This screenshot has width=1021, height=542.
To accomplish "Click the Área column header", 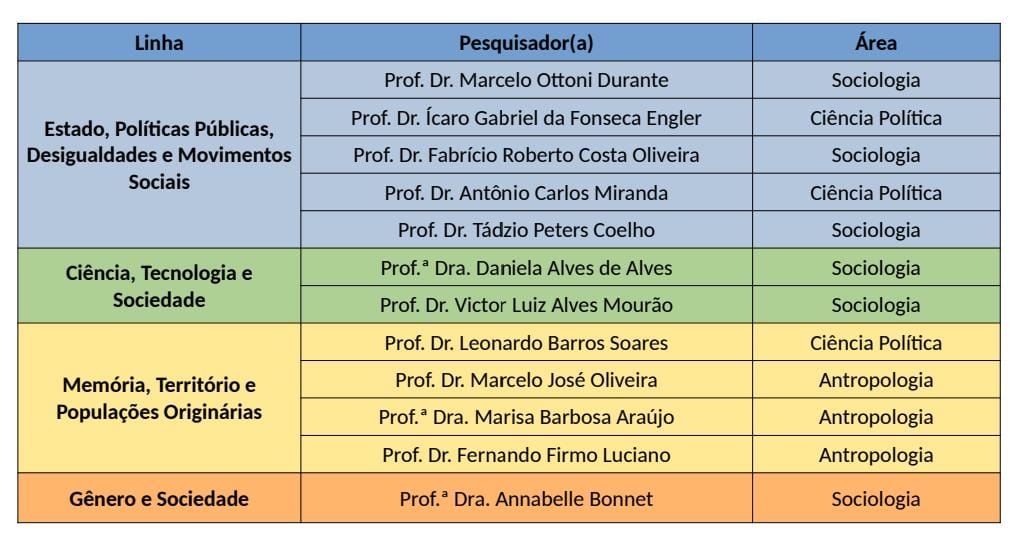I will pyautogui.click(x=876, y=43).
